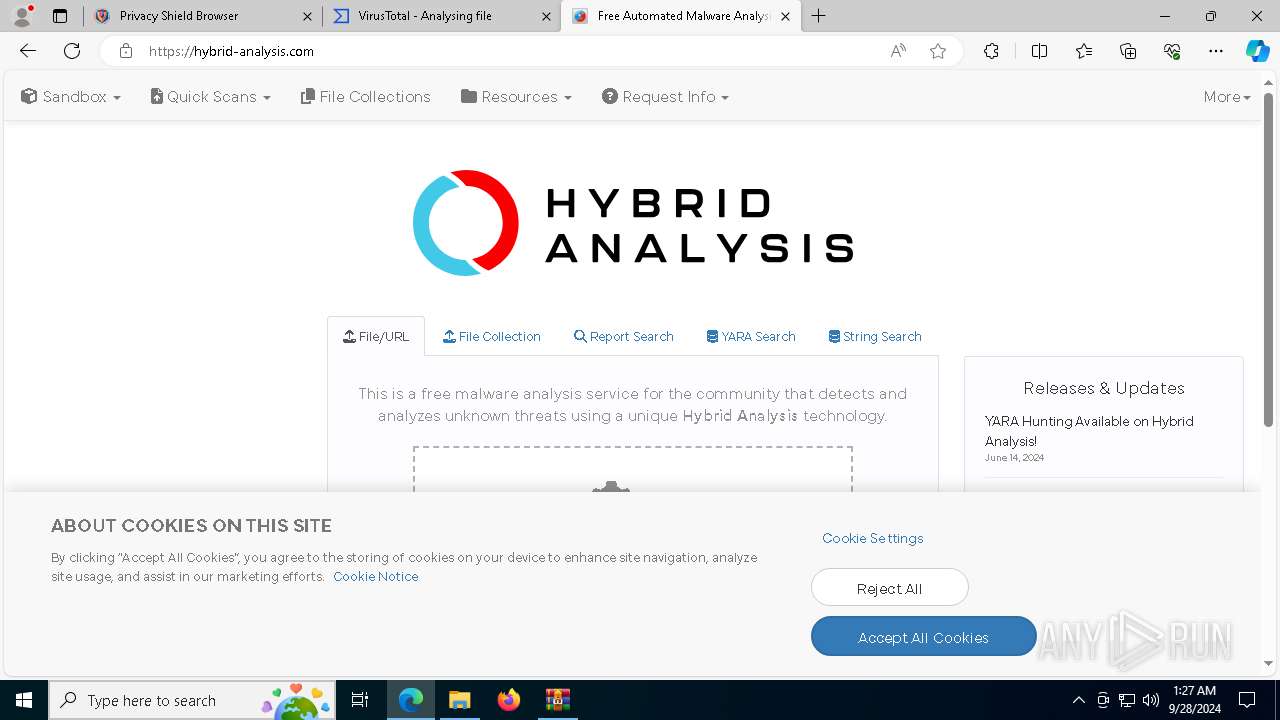Select the File/URL tab
The width and height of the screenshot is (1280, 720).
[x=376, y=337]
